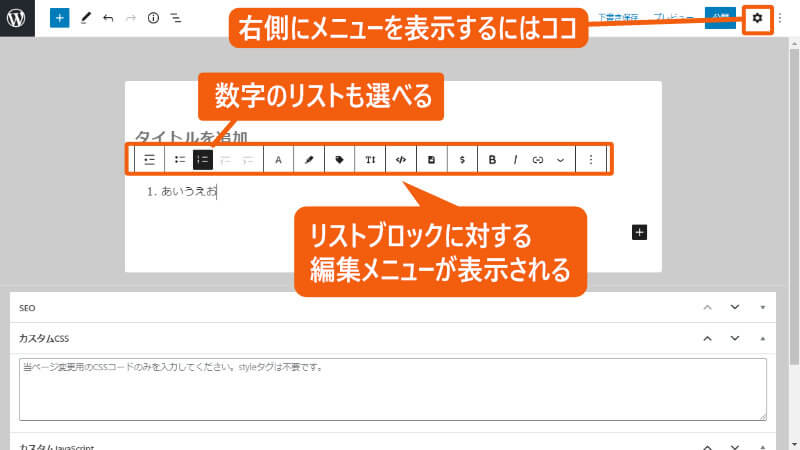
Task: Insert inline code with code icon
Action: pyautogui.click(x=401, y=160)
